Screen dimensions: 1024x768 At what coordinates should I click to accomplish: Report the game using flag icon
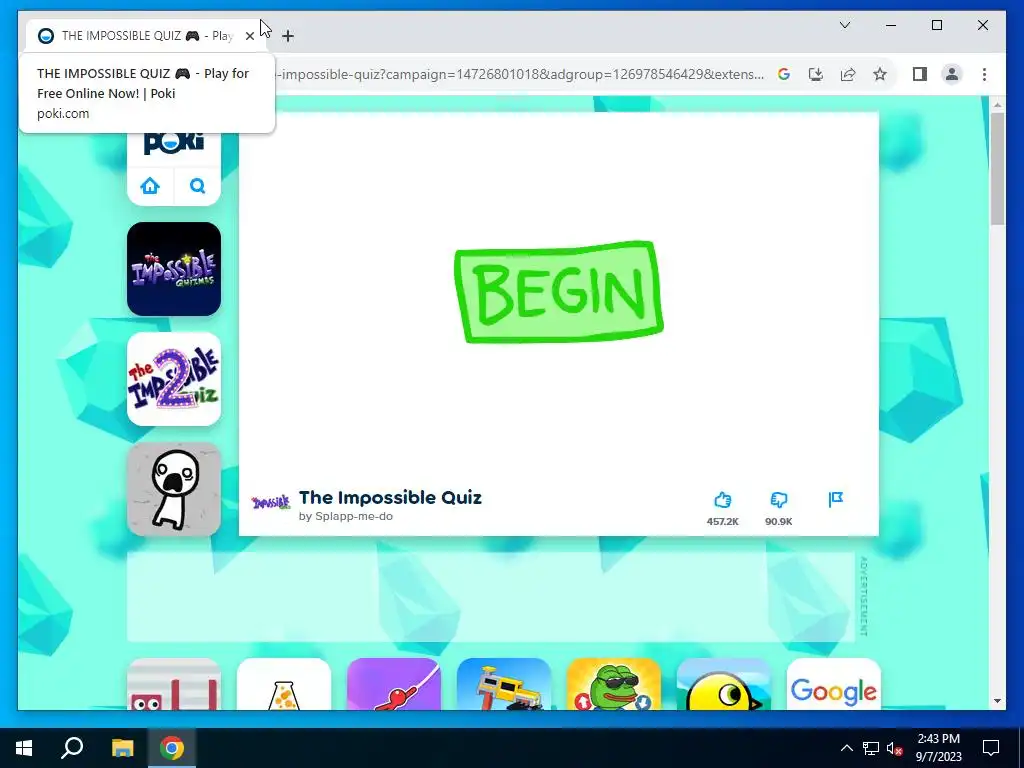pos(835,500)
